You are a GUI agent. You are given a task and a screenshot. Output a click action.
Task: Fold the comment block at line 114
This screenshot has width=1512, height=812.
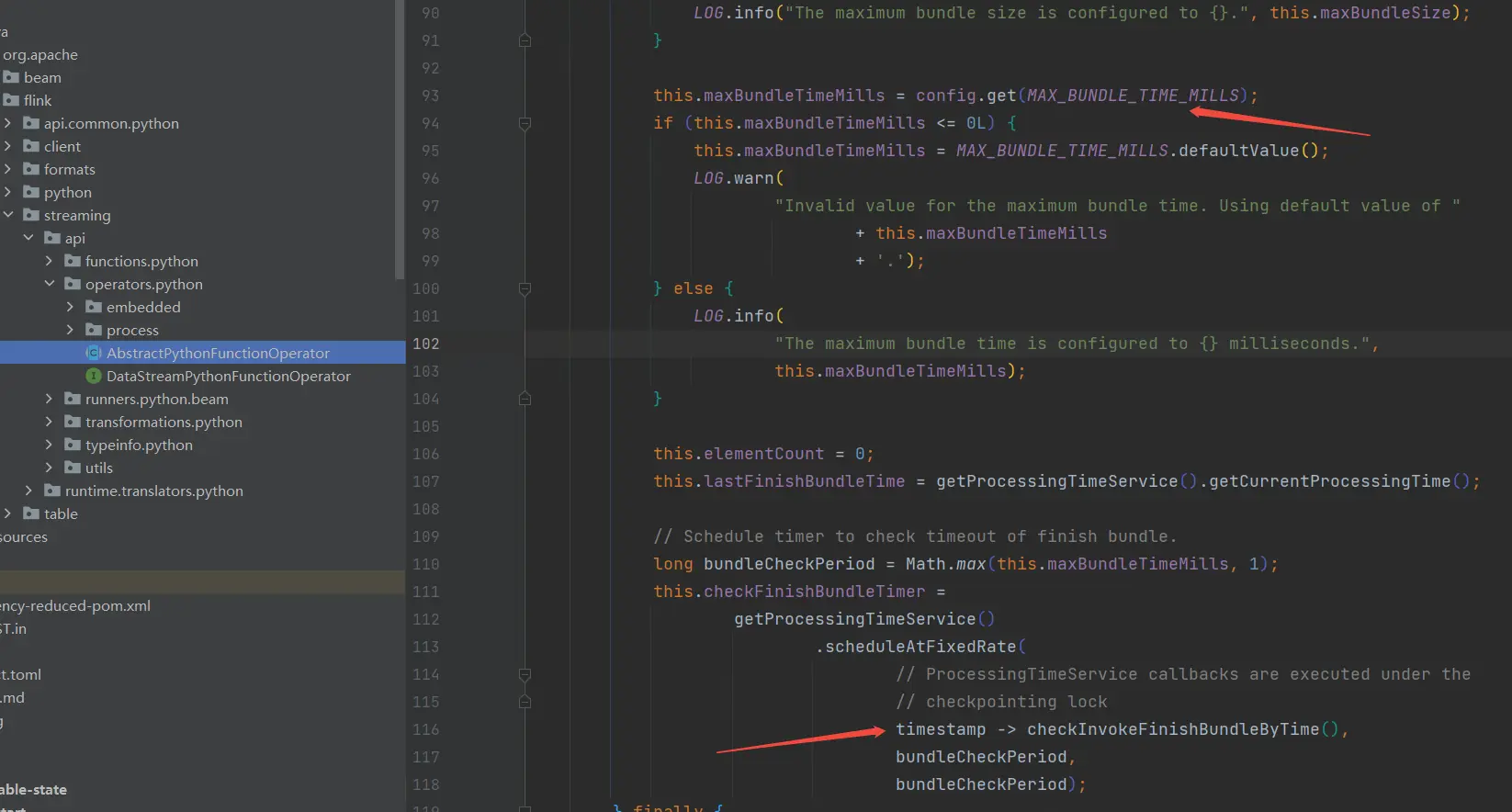pyautogui.click(x=525, y=674)
